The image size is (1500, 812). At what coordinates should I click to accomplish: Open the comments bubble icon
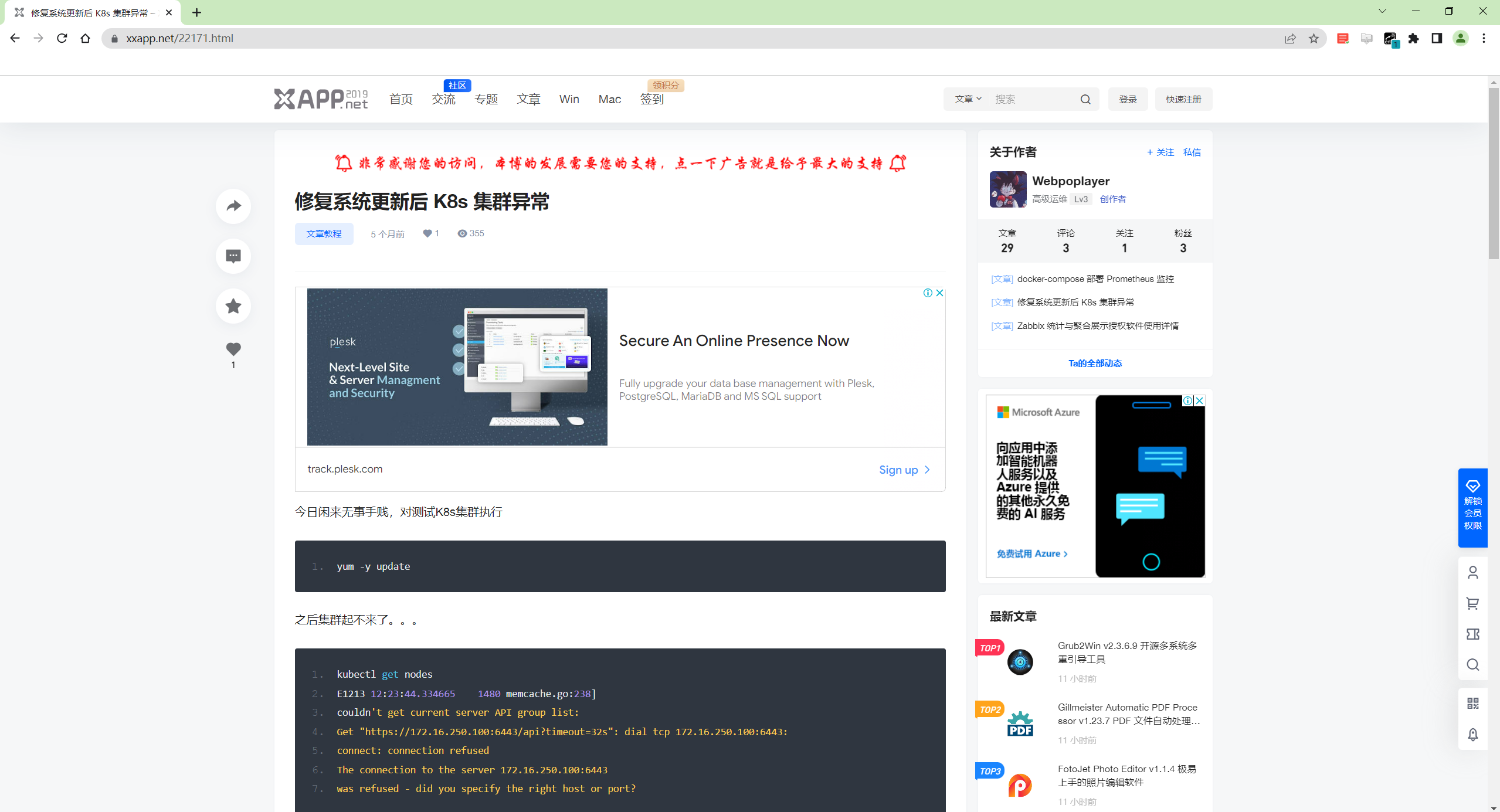(233, 256)
